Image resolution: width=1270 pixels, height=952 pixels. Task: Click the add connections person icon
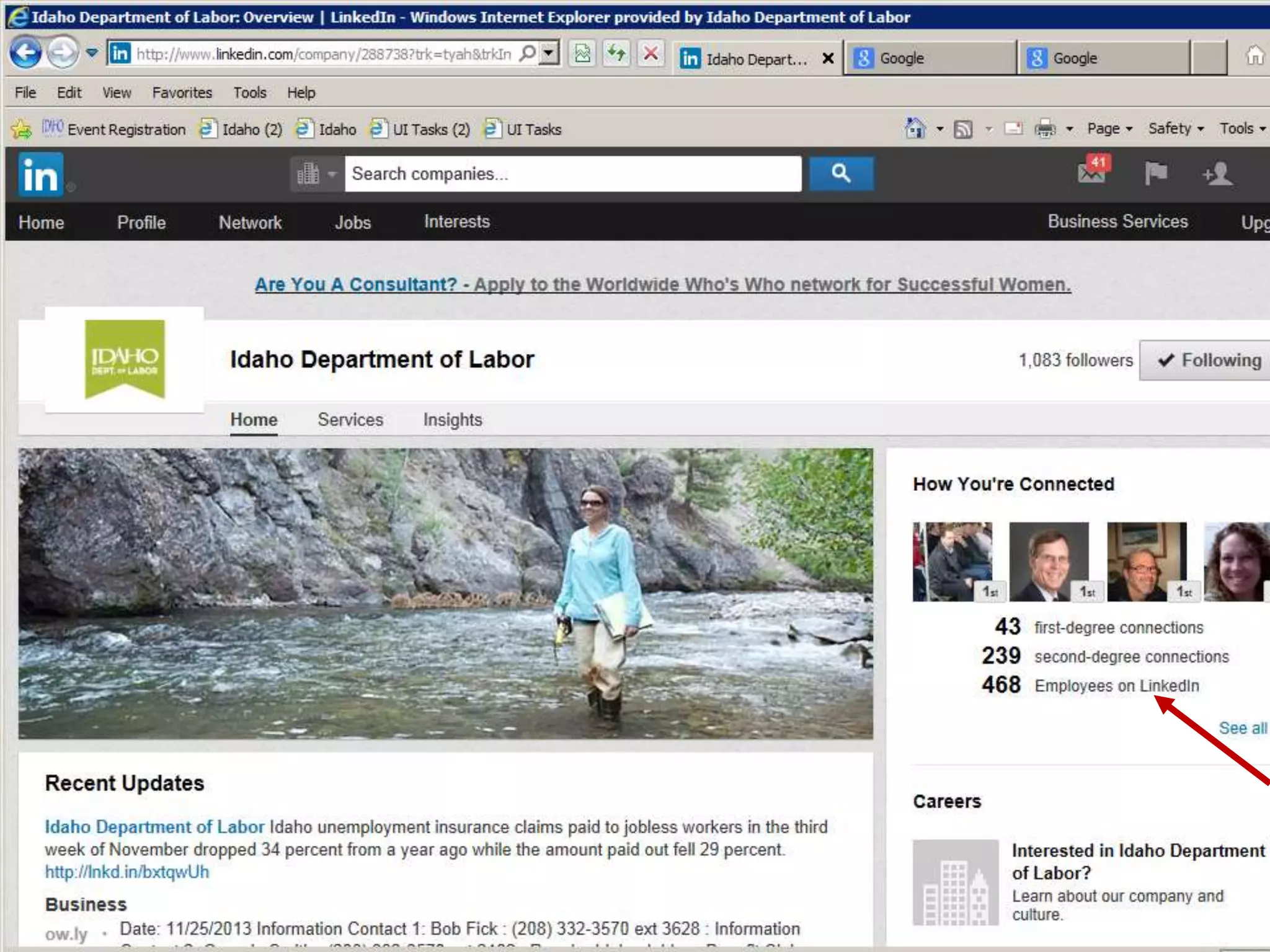point(1218,174)
